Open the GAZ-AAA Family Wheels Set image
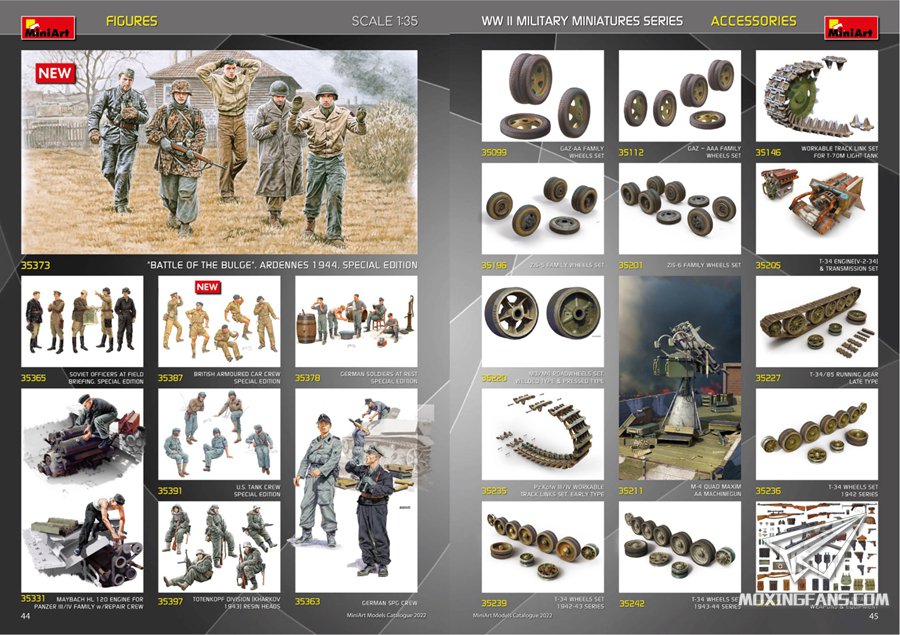900x635 pixels. (x=680, y=96)
